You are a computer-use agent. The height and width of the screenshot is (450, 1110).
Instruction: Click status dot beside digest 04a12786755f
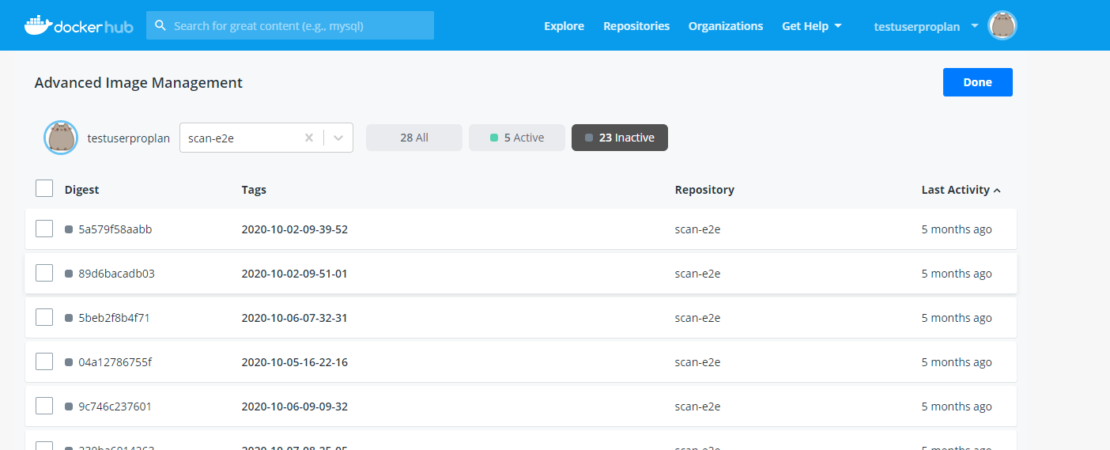69,362
